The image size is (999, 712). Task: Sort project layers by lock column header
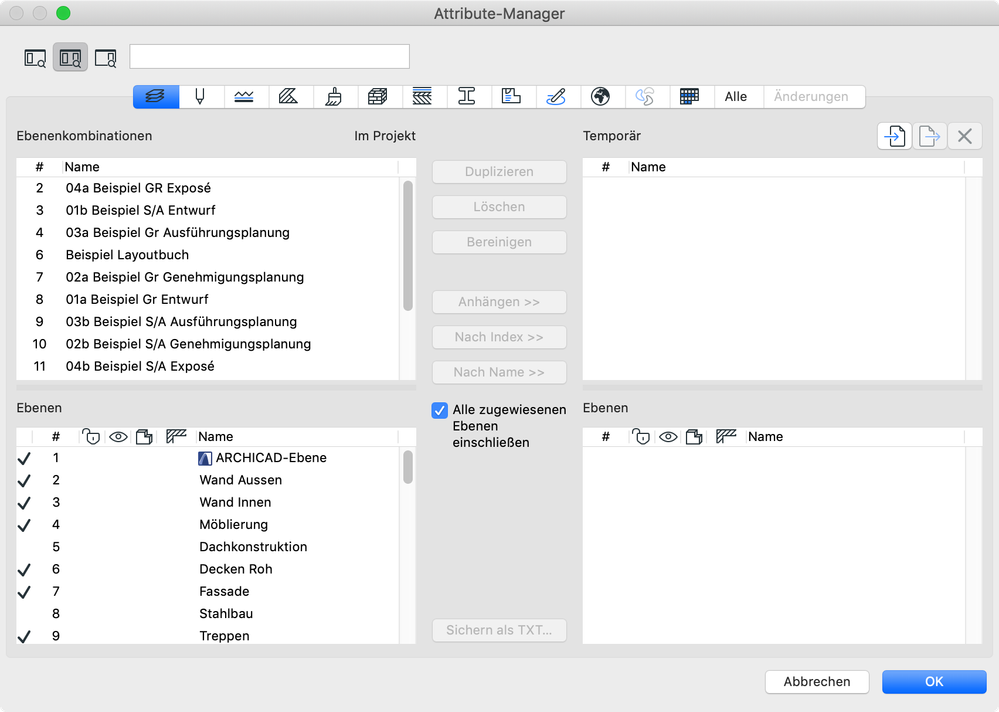[91, 437]
